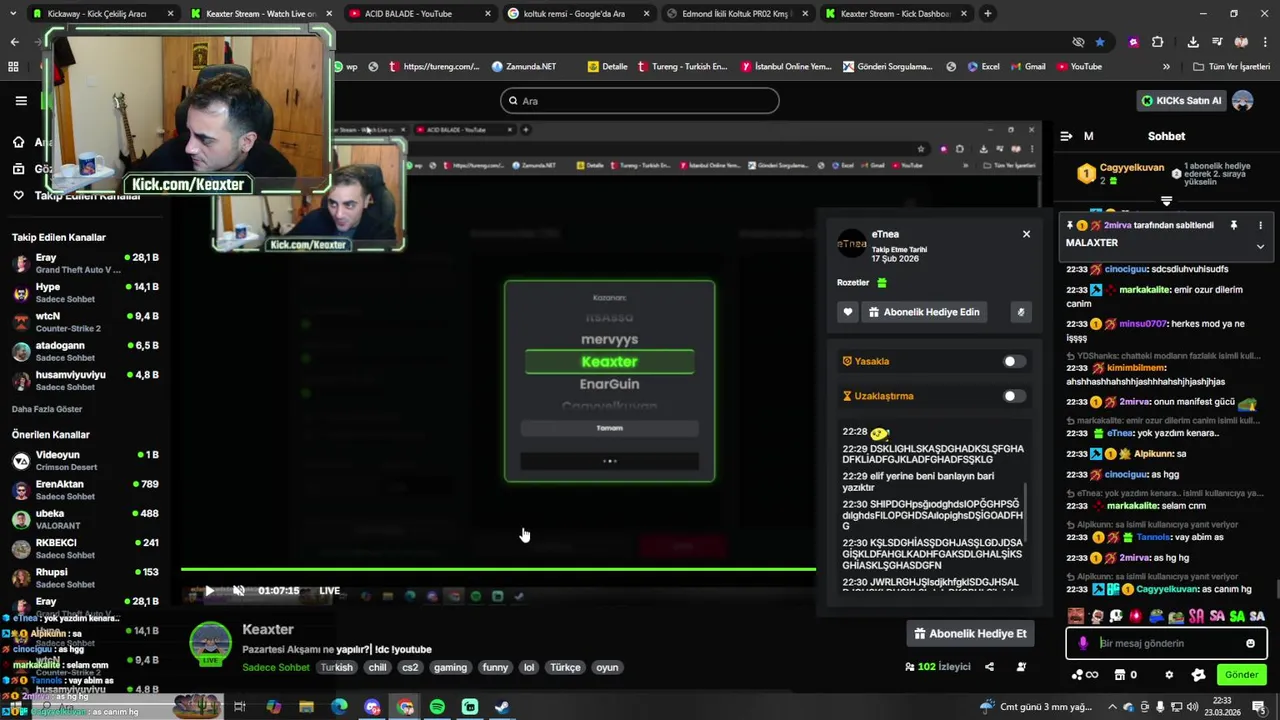
Task: Jump to LIVE in player
Action: (x=329, y=591)
